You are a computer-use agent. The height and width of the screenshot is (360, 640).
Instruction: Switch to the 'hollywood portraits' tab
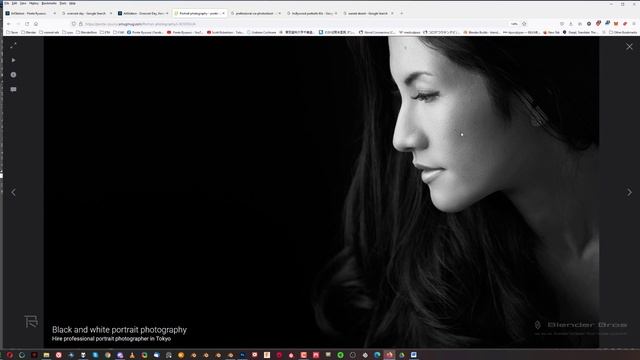coord(312,13)
